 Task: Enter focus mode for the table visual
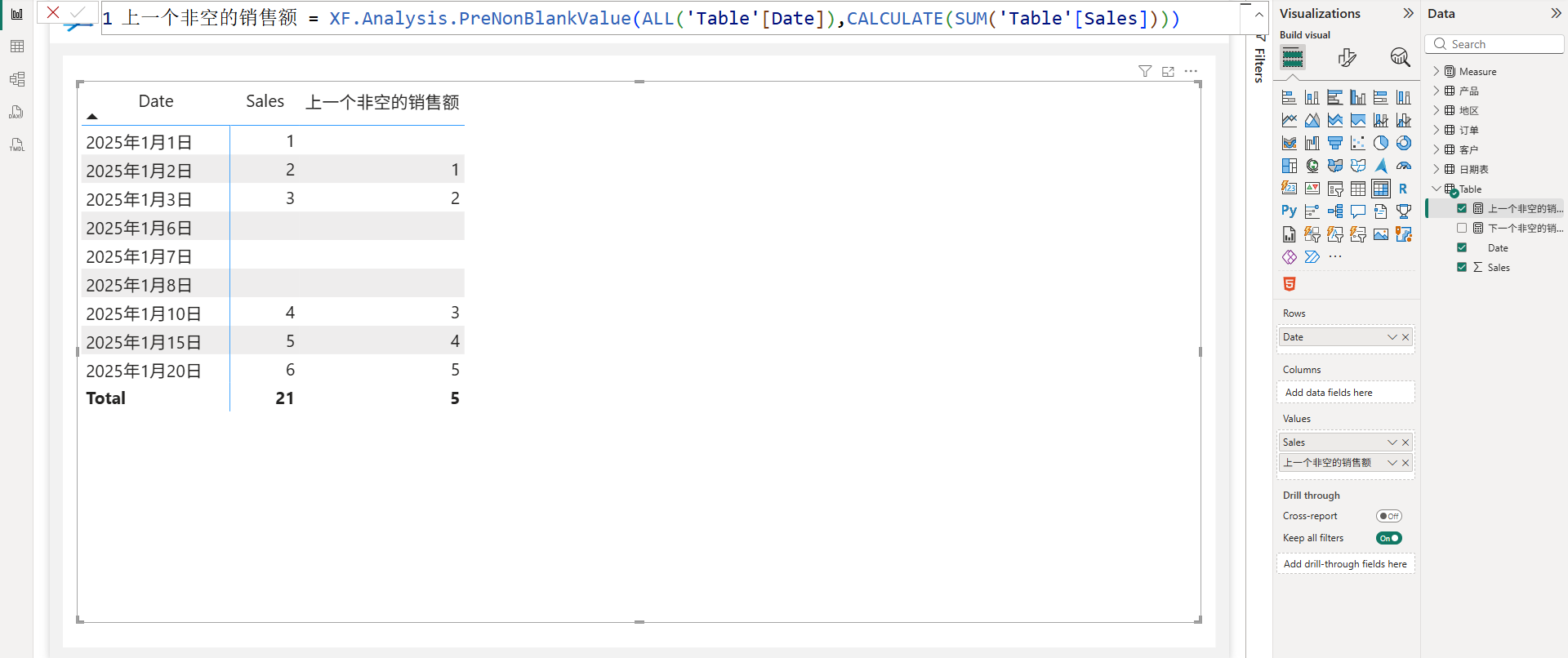pos(1168,72)
